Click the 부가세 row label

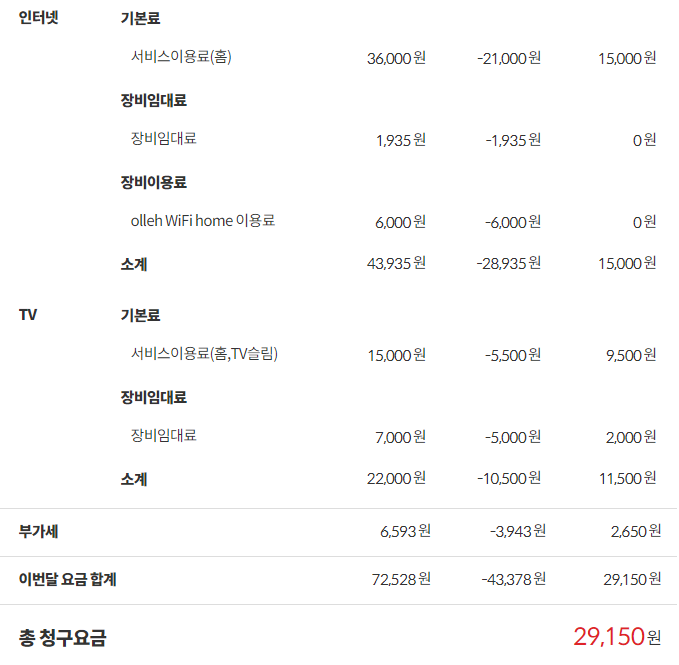[38, 530]
